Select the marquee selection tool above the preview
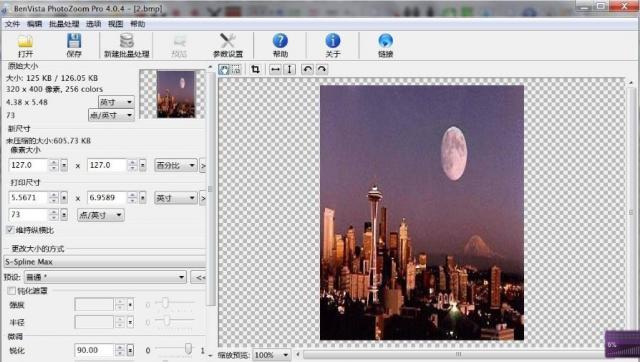Viewport: 640px width, 362px height. 236,69
